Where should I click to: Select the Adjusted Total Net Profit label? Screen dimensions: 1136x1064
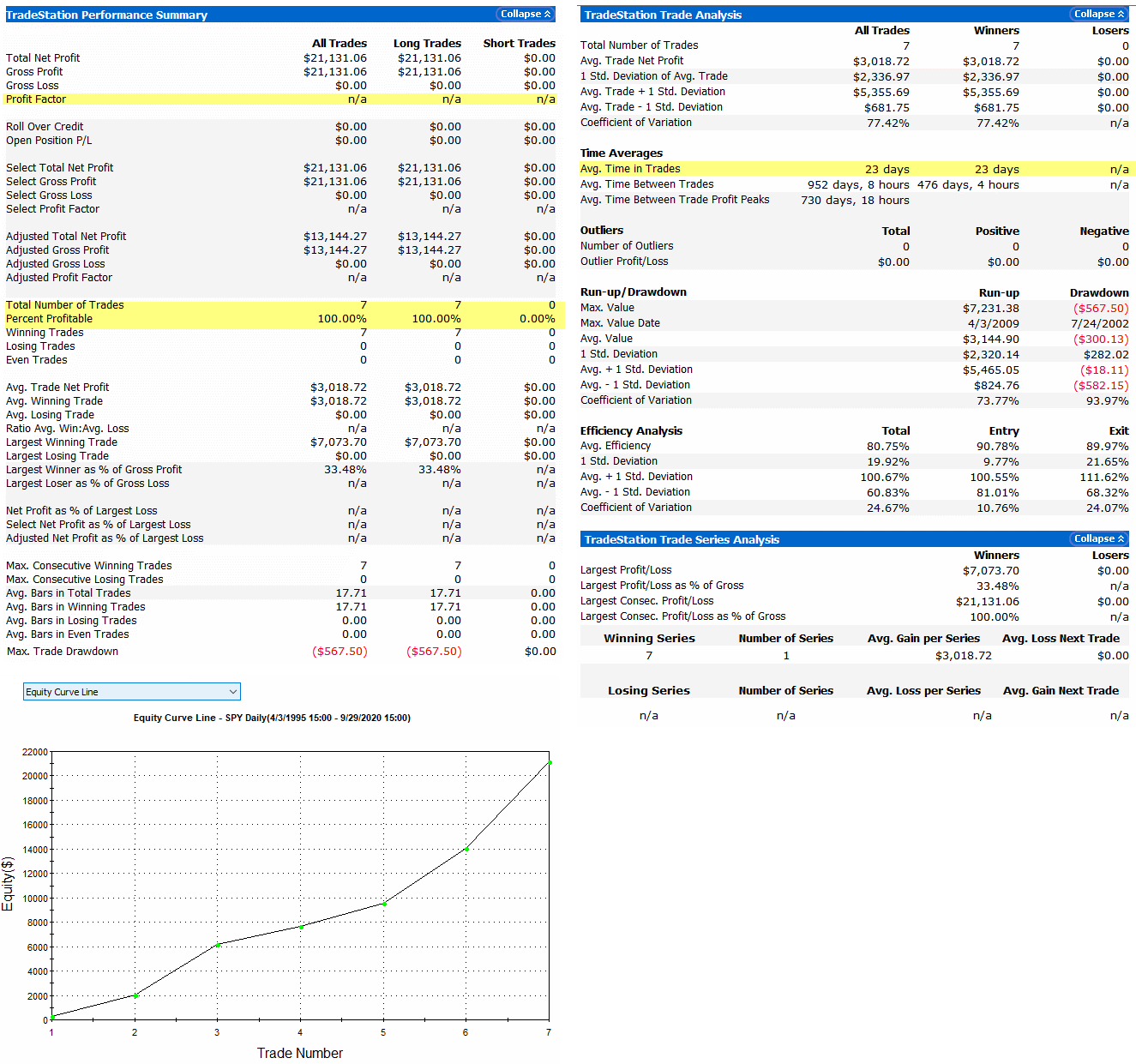(66, 237)
